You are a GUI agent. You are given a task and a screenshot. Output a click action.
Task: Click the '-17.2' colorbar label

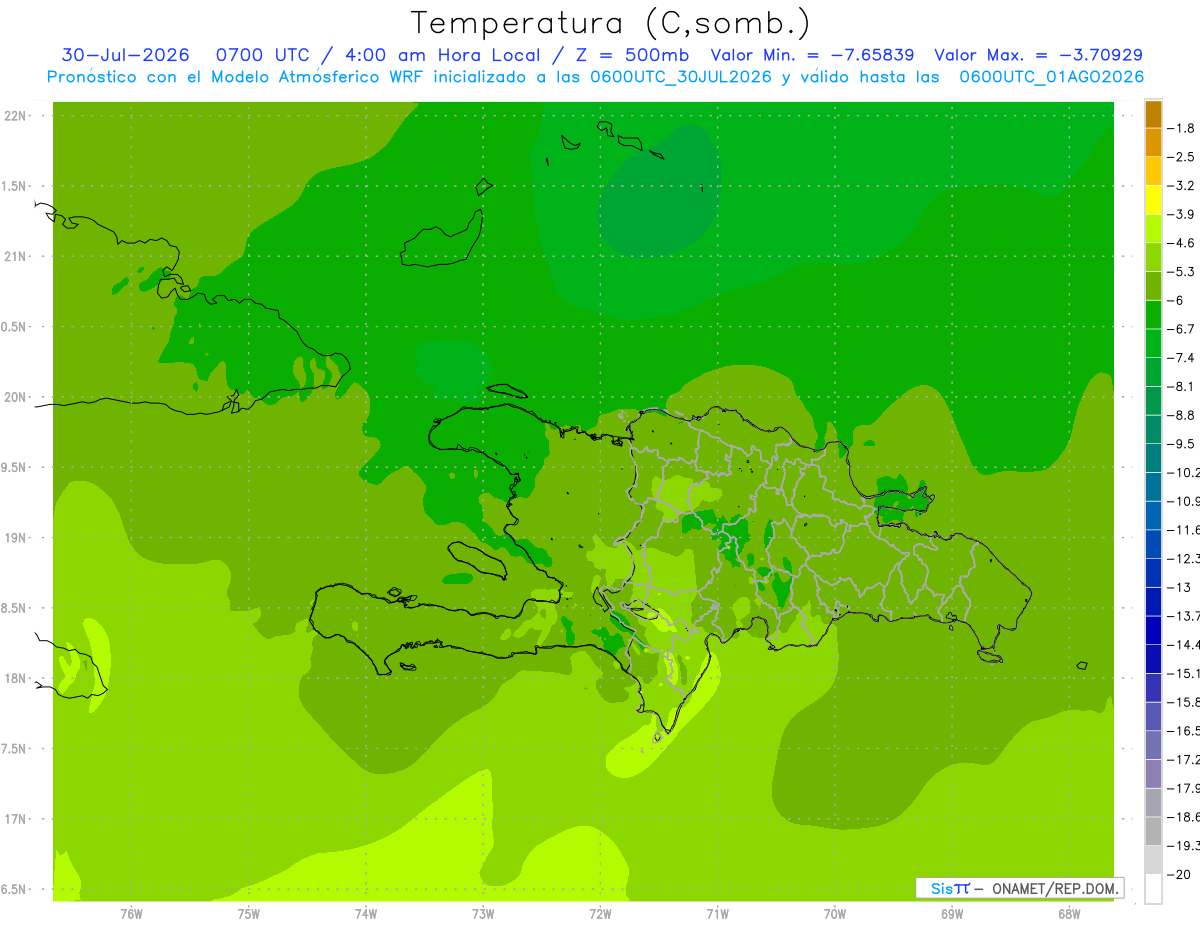point(1184,759)
